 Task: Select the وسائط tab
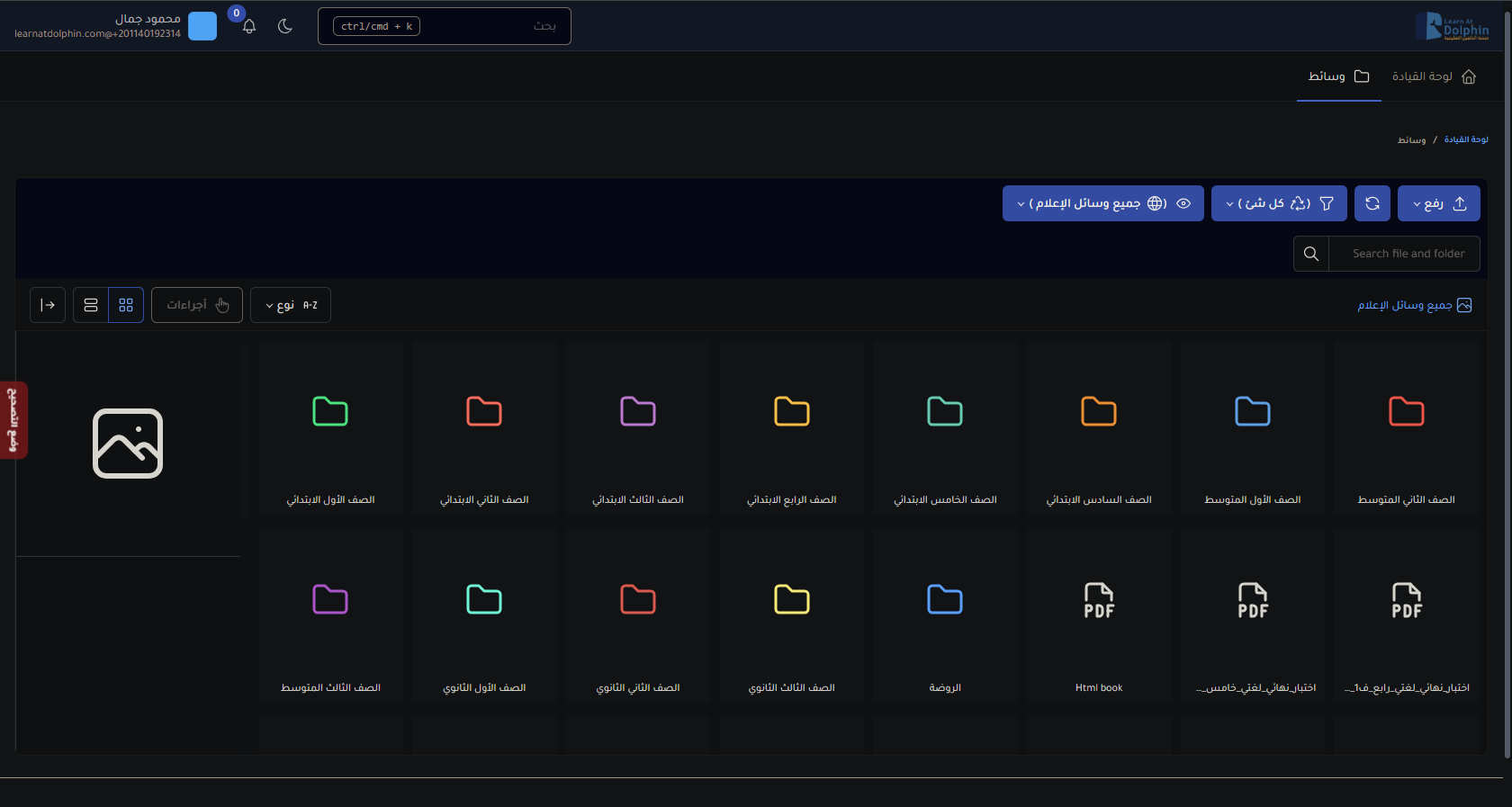point(1338,76)
